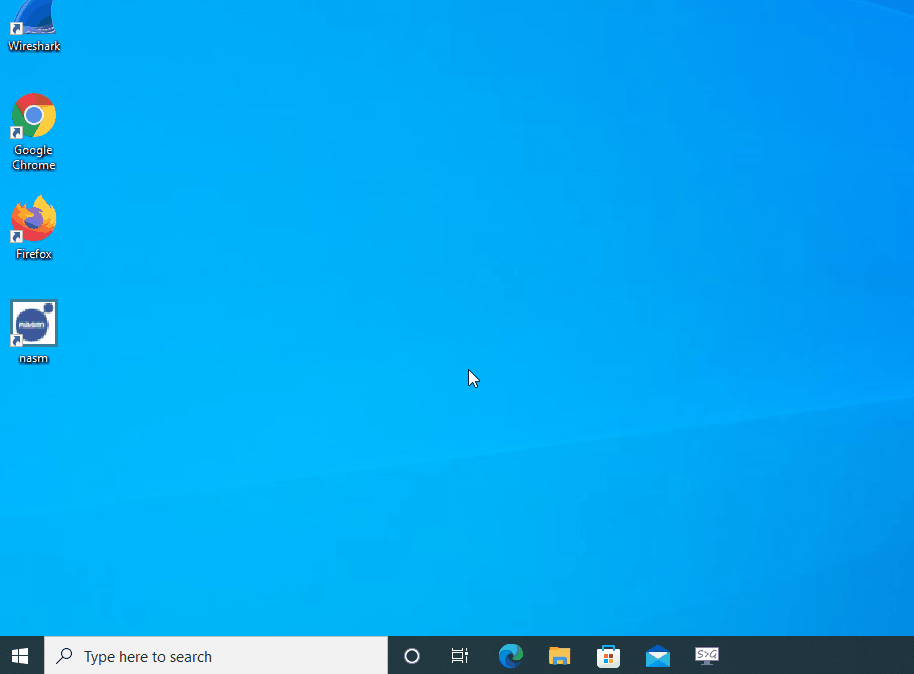
Task: Select the Google Chrome desktop shortcut icon
Action: [34, 117]
